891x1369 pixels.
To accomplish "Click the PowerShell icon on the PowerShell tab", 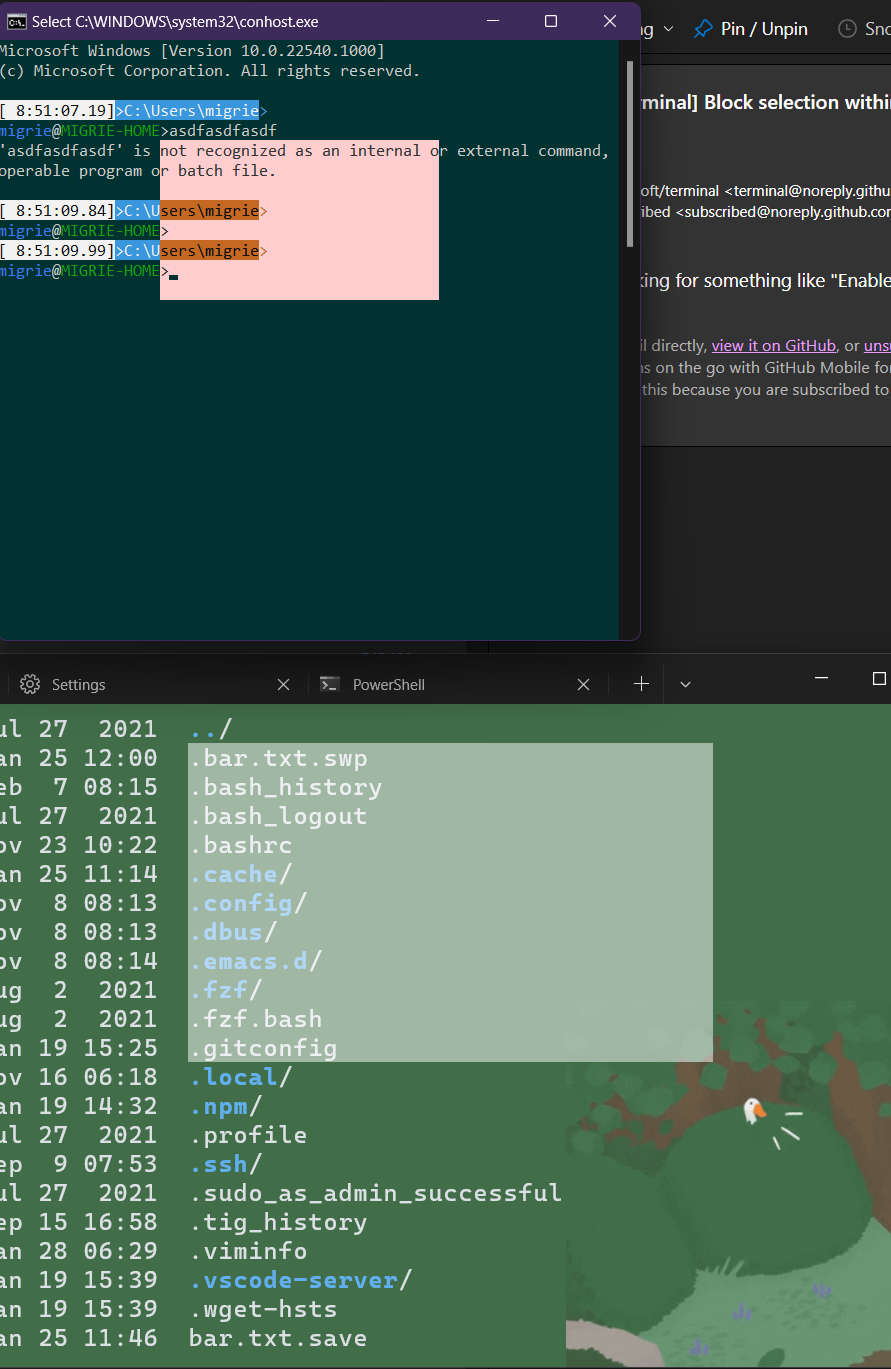I will (x=330, y=684).
